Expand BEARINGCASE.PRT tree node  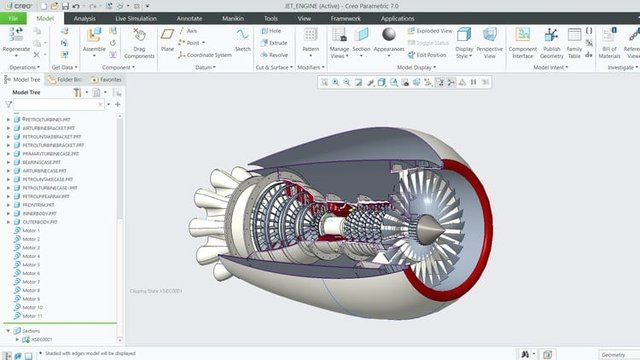[x=8, y=162]
